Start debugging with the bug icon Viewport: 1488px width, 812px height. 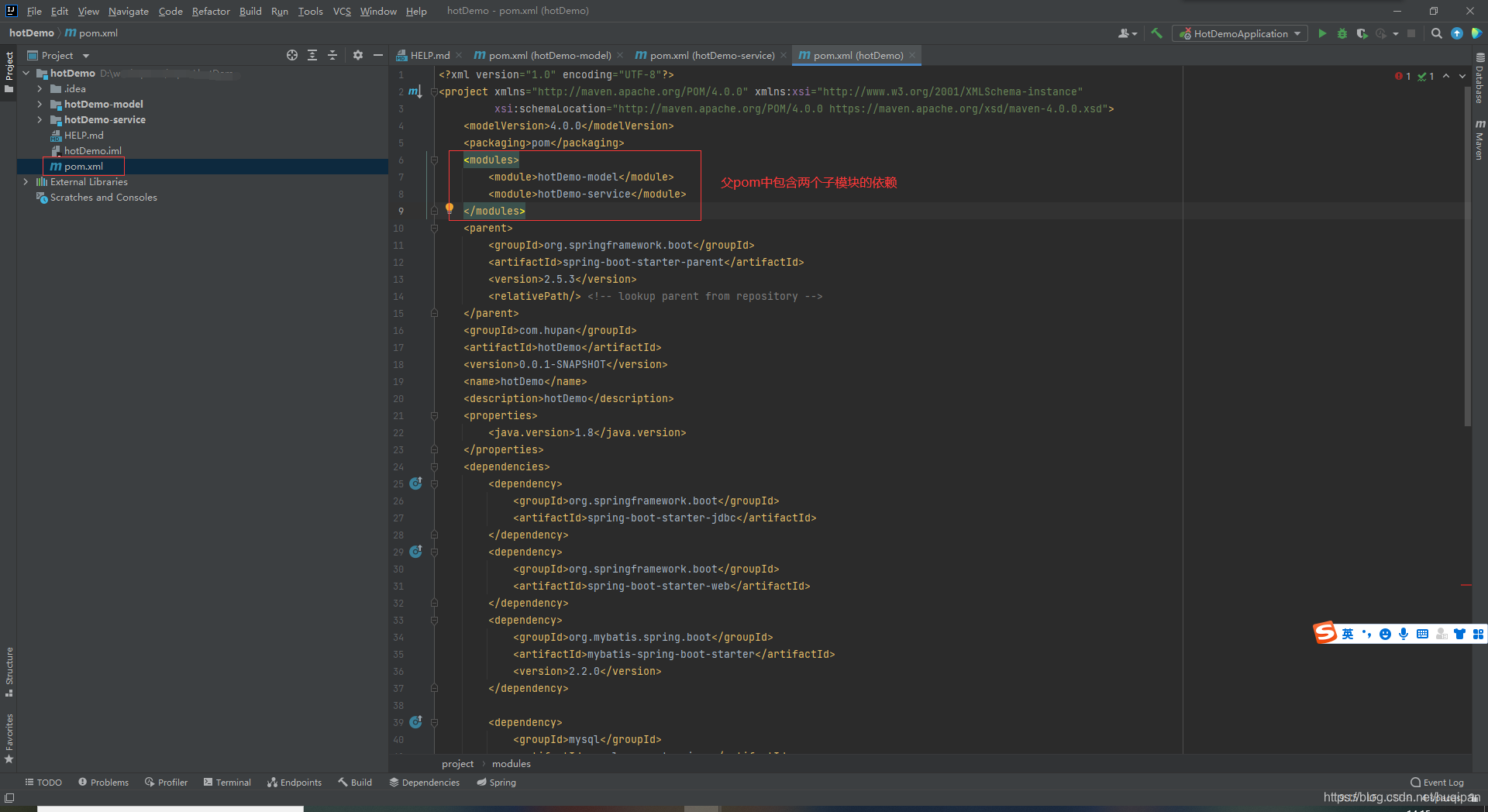point(1342,33)
